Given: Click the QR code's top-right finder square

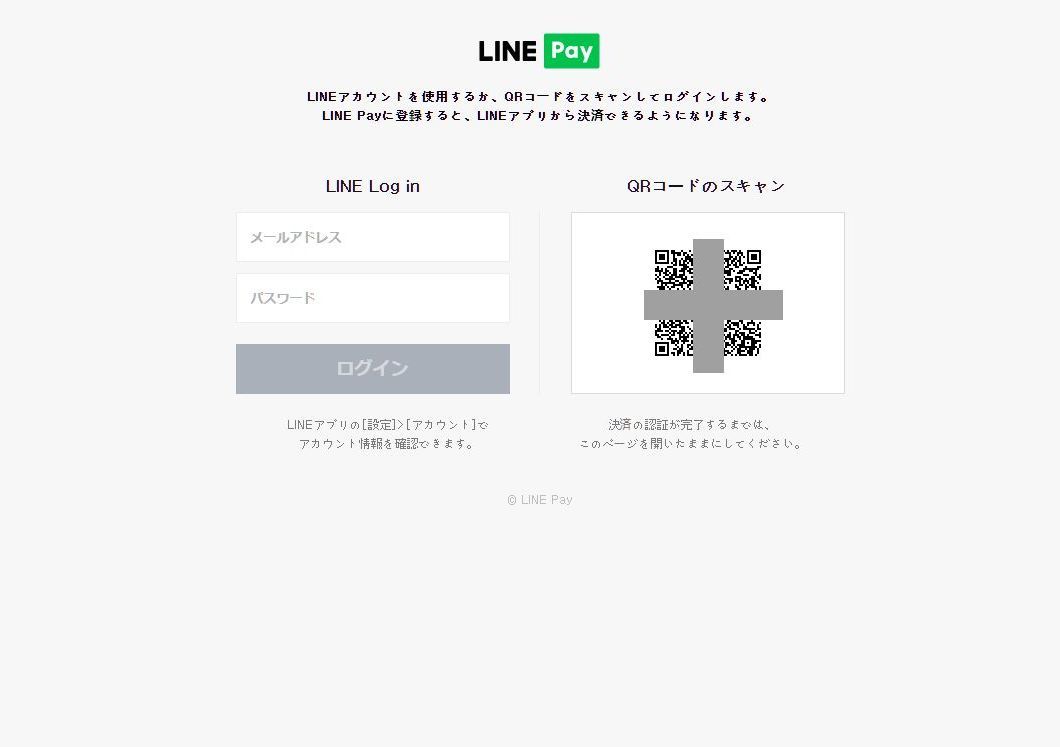Looking at the screenshot, I should [754, 257].
